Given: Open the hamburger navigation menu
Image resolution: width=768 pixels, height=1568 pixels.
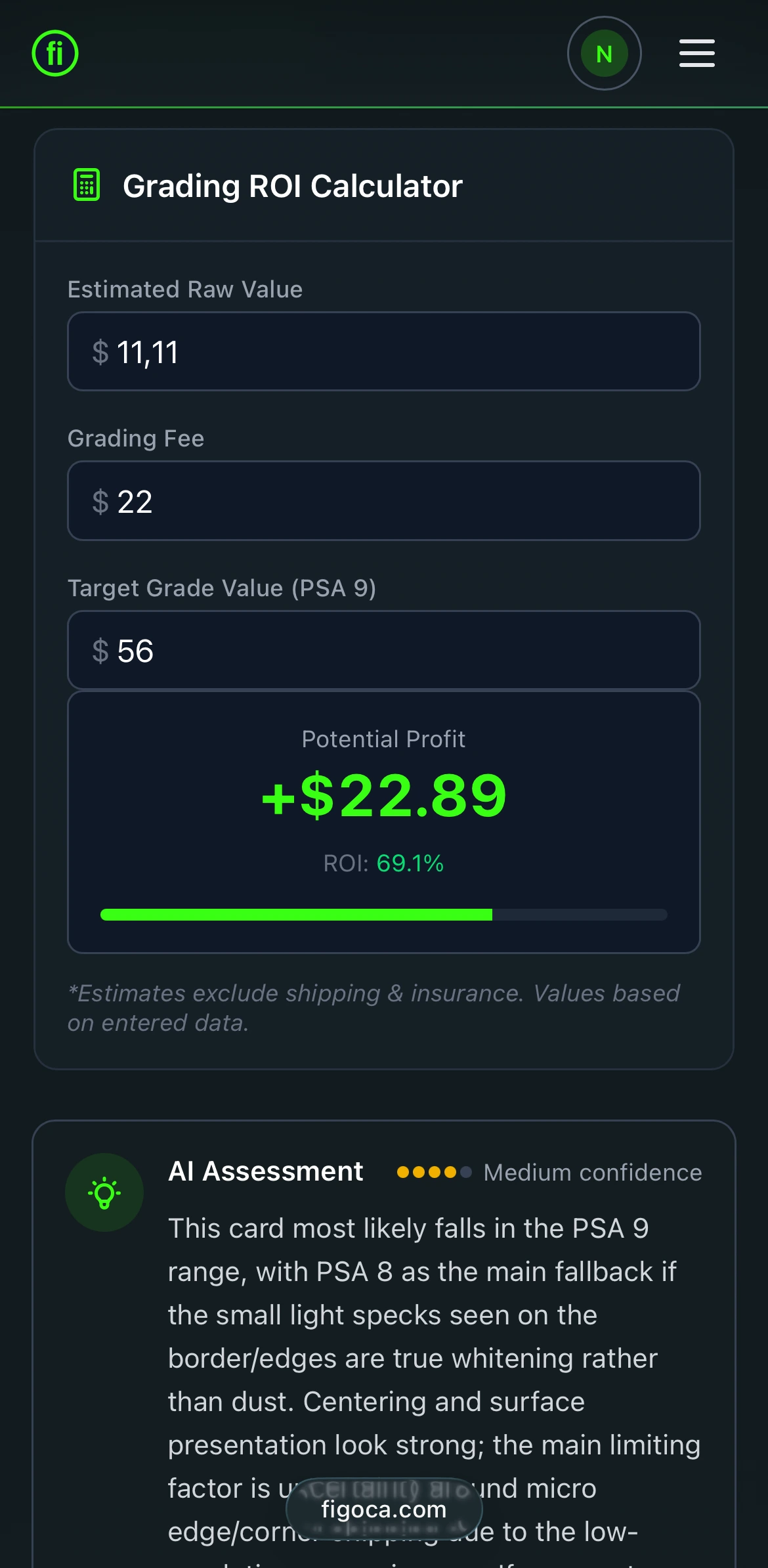Looking at the screenshot, I should pyautogui.click(x=696, y=53).
